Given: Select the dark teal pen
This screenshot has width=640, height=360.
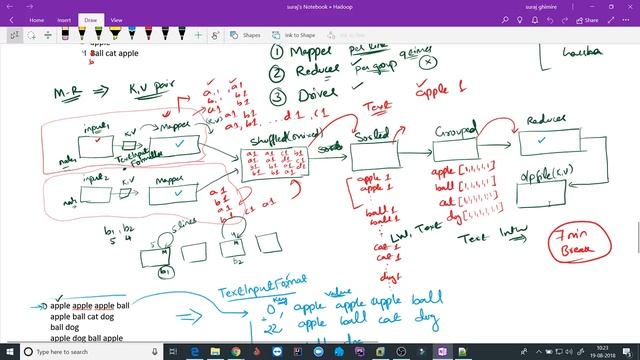Looking at the screenshot, I should (182, 34).
